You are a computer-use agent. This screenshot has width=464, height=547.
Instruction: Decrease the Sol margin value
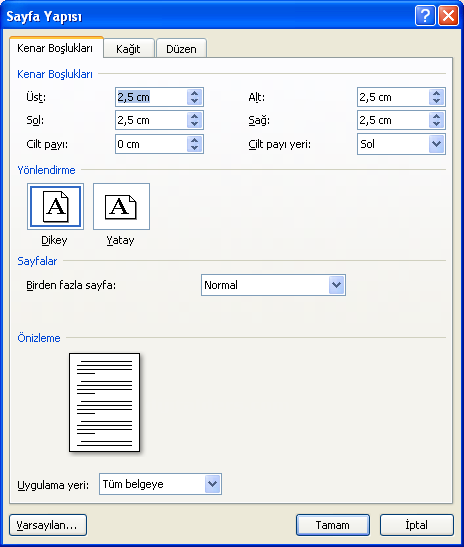pyautogui.click(x=194, y=124)
